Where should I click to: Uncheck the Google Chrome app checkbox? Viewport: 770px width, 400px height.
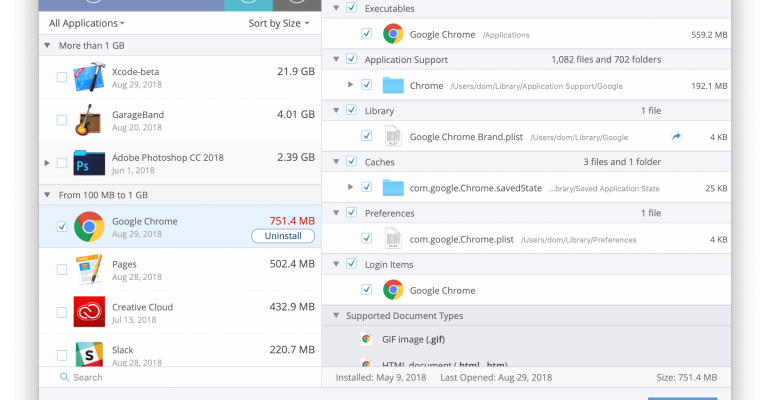tap(62, 227)
